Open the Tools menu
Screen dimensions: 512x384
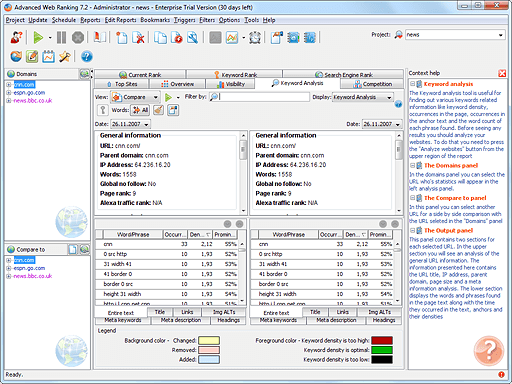tap(251, 20)
